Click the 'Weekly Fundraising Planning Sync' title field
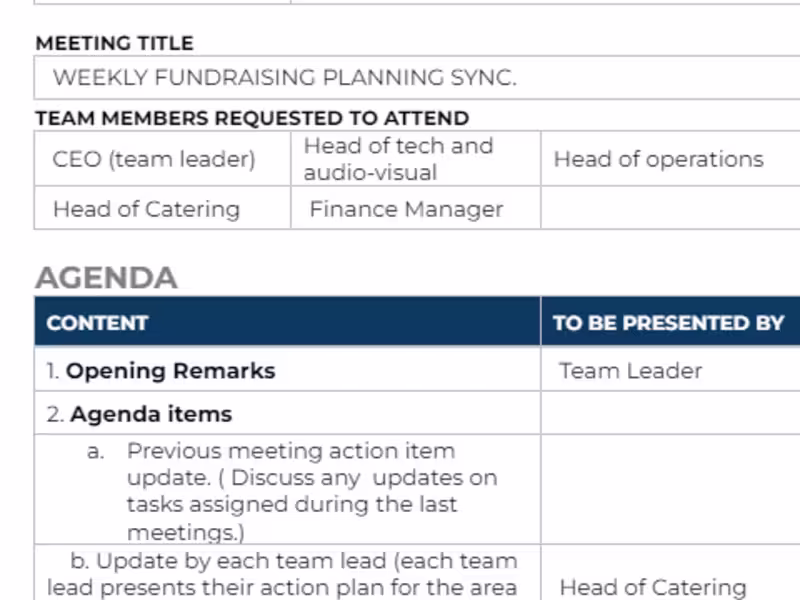 [x=284, y=77]
